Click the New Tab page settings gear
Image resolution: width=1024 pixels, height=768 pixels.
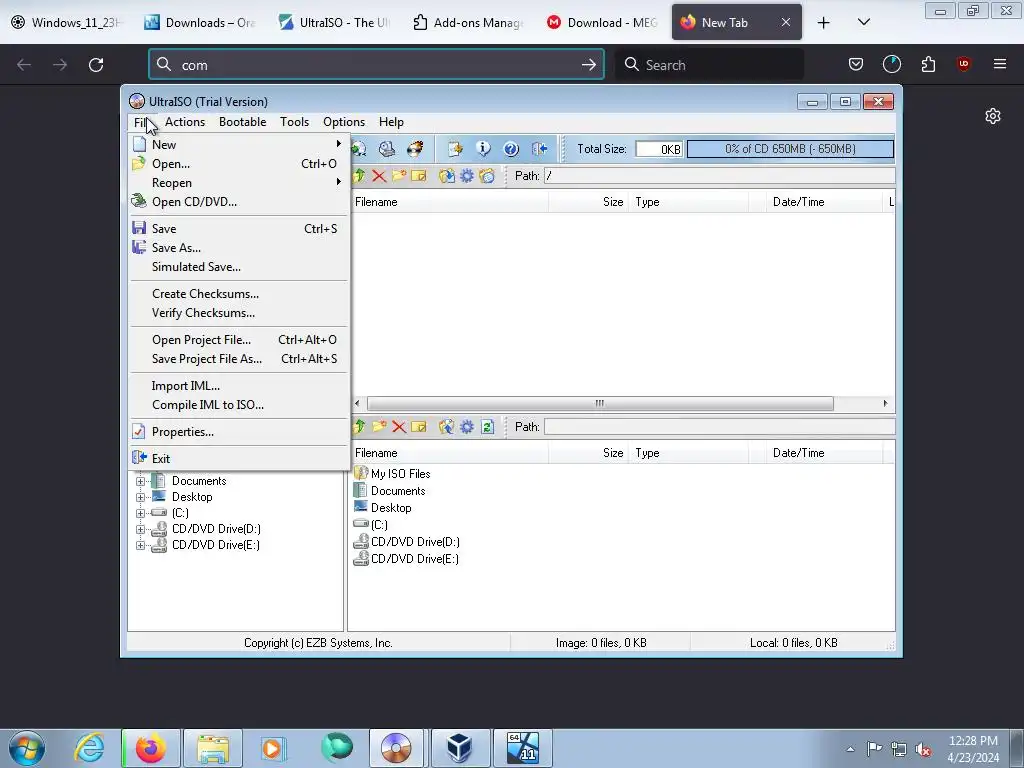(x=993, y=116)
